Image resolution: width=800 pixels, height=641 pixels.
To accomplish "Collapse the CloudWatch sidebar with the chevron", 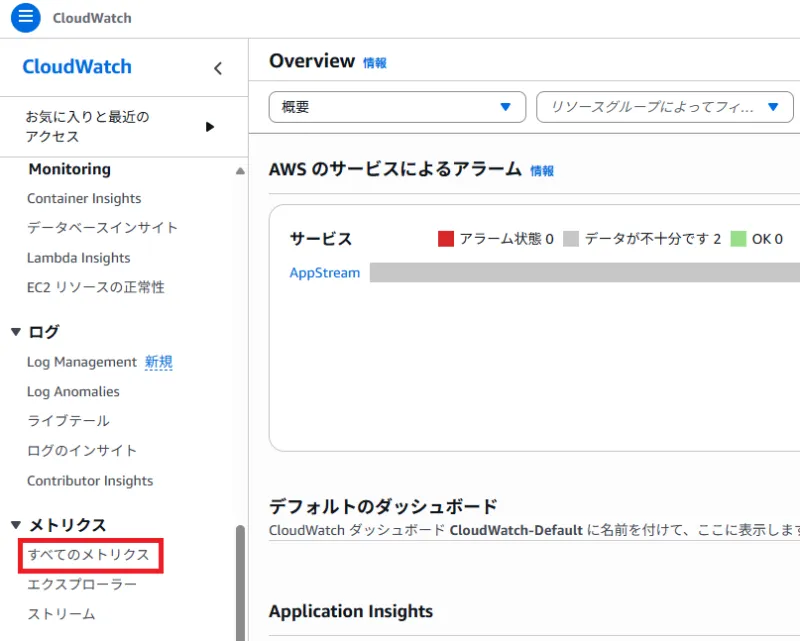I will (218, 68).
